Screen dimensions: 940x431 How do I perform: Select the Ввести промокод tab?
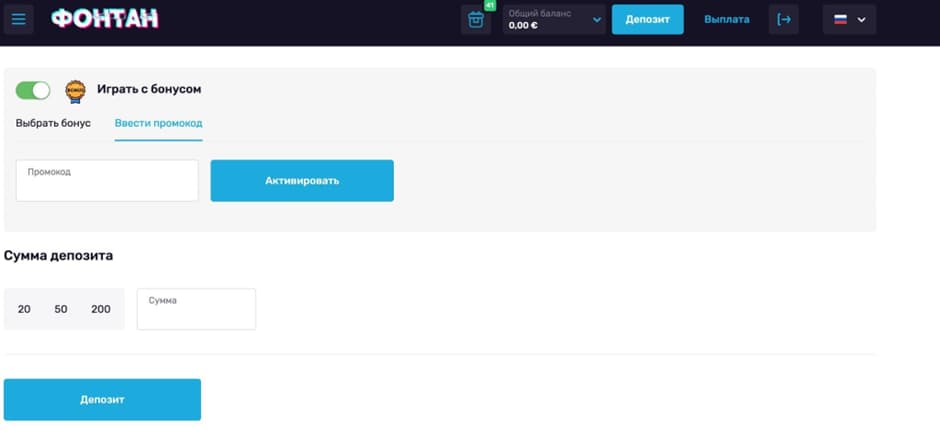point(159,123)
